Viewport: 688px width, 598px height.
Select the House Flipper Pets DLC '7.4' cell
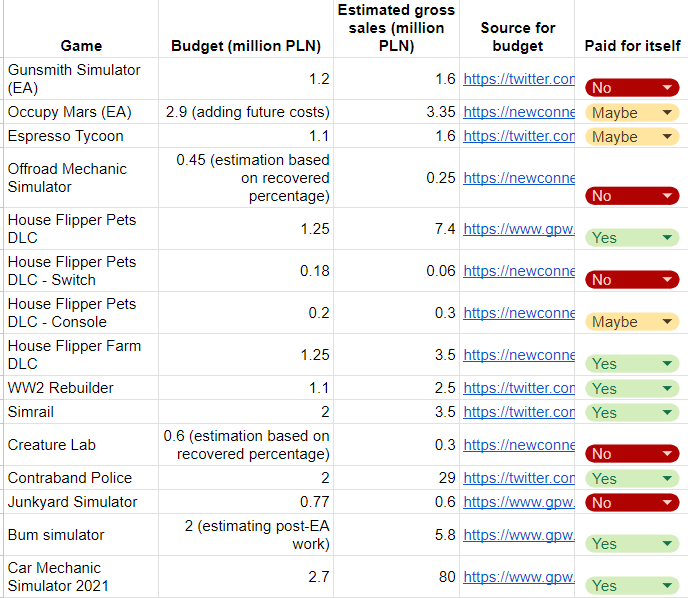[396, 229]
